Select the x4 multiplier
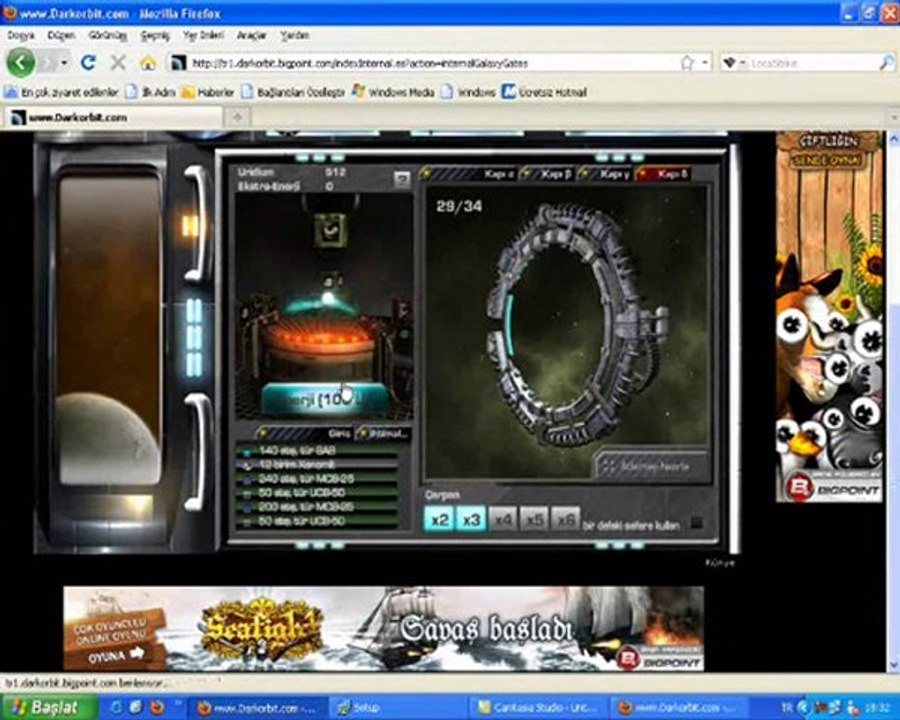Screen dimensions: 900x720 (x=503, y=519)
